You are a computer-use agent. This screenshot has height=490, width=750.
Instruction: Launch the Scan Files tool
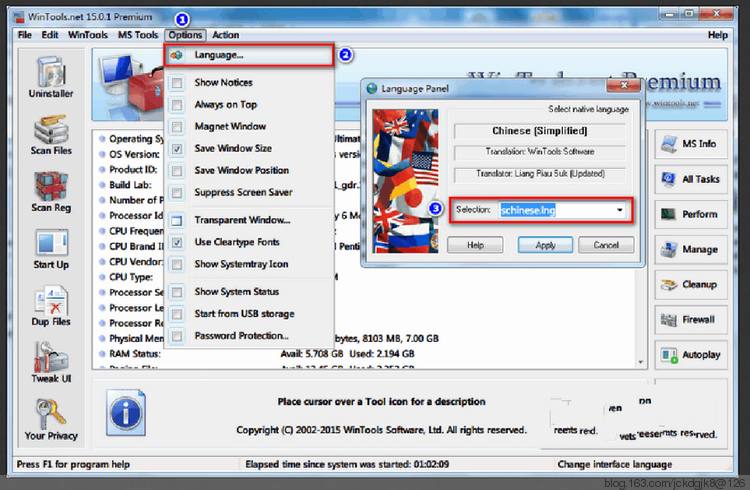coord(51,135)
